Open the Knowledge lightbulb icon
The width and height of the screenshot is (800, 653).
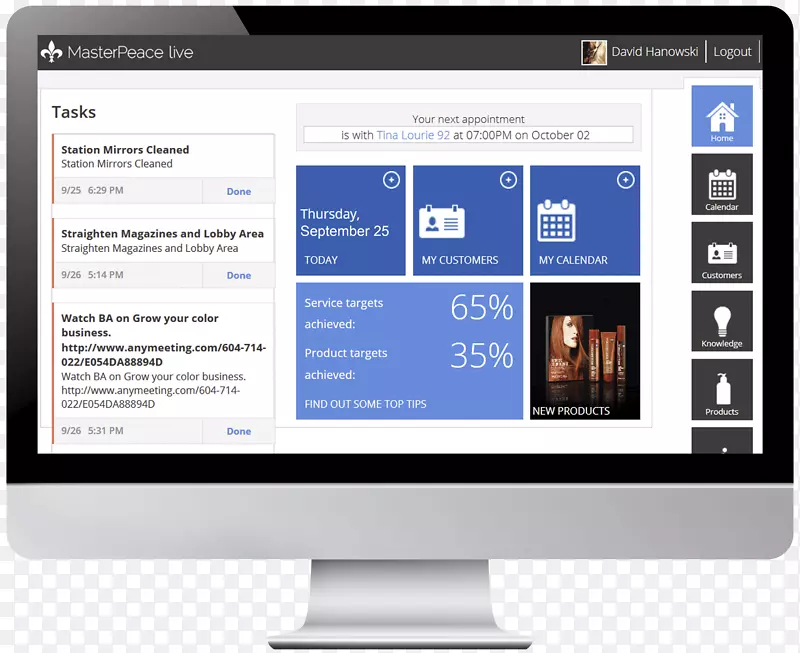721,321
